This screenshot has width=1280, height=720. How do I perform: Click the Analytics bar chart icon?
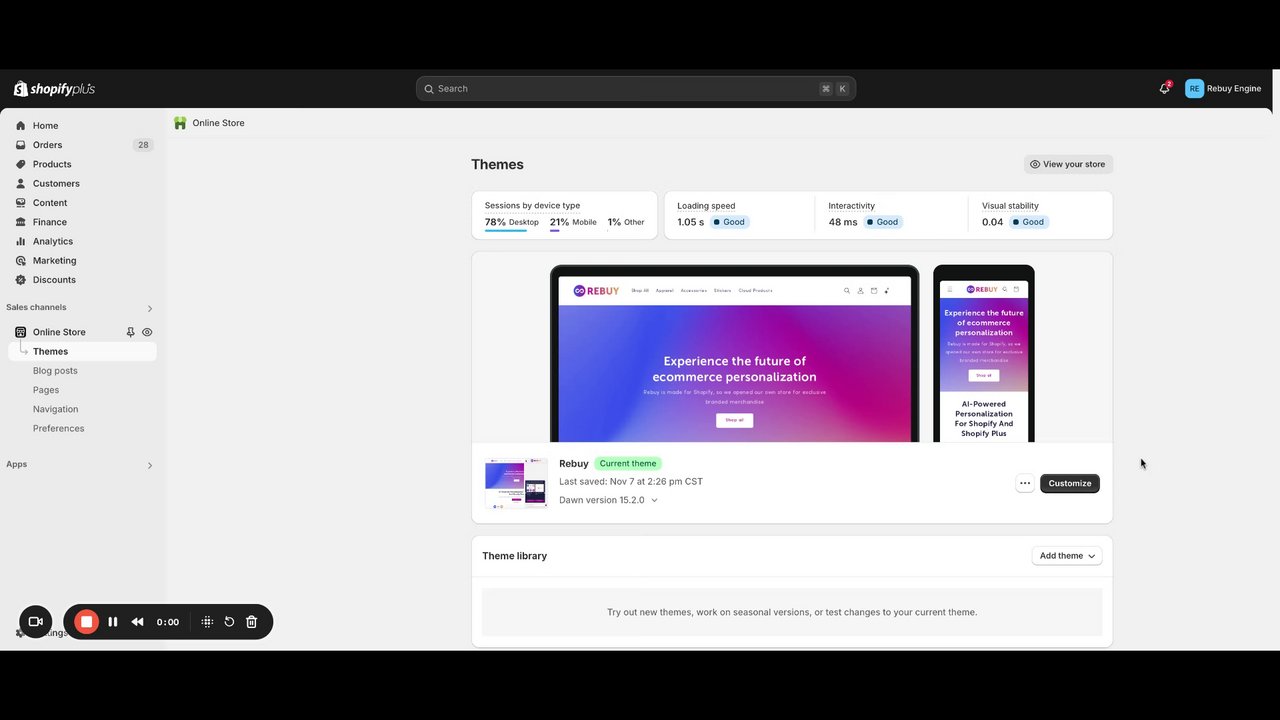[20, 241]
